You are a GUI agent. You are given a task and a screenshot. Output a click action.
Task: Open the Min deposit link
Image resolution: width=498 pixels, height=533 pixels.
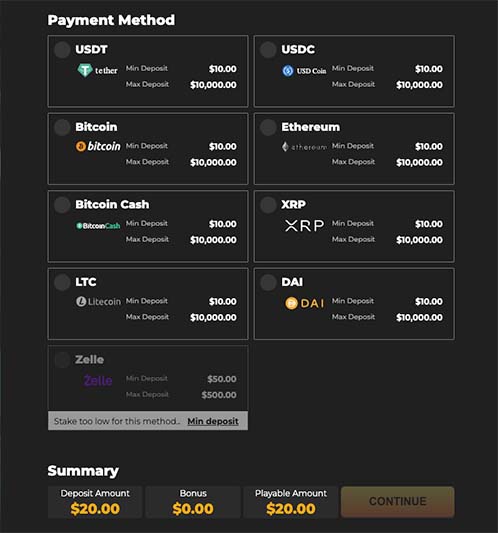213,421
